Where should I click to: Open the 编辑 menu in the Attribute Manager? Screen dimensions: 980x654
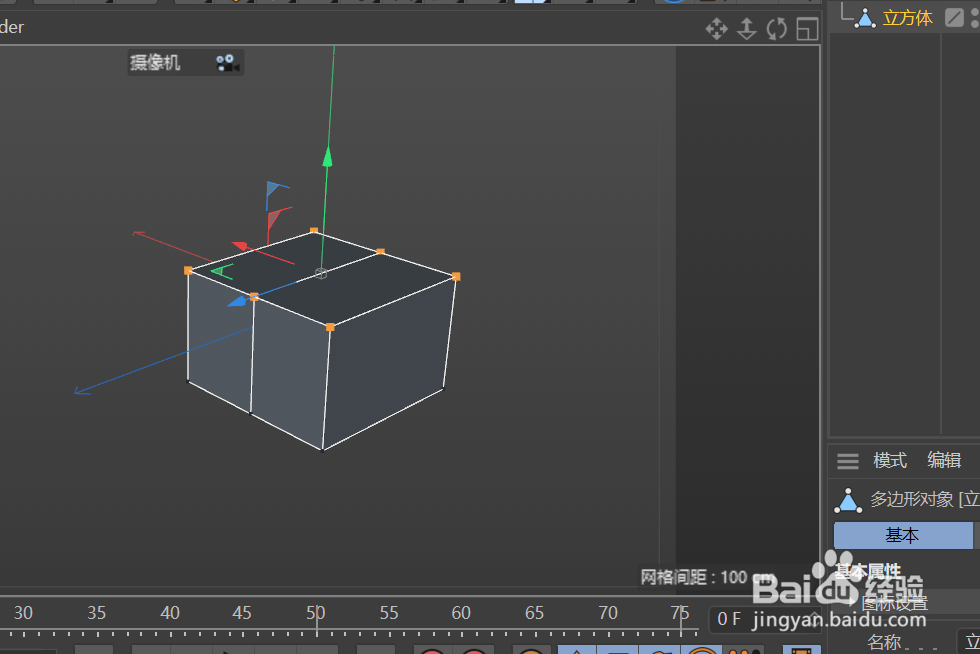pos(944,460)
